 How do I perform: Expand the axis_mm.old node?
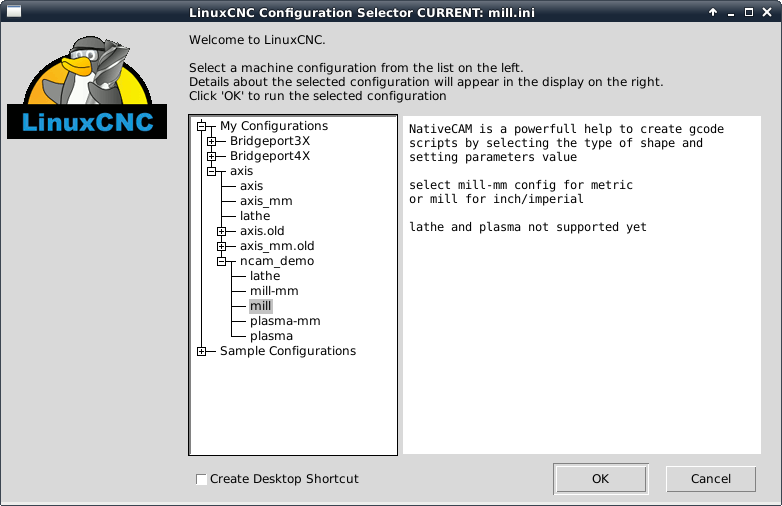[221, 246]
